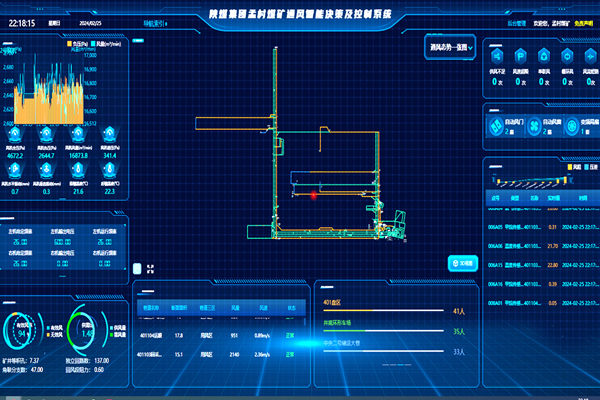This screenshot has width=600, height=400.
Task: Toggle the white square map checkbox
Action: 137,268
